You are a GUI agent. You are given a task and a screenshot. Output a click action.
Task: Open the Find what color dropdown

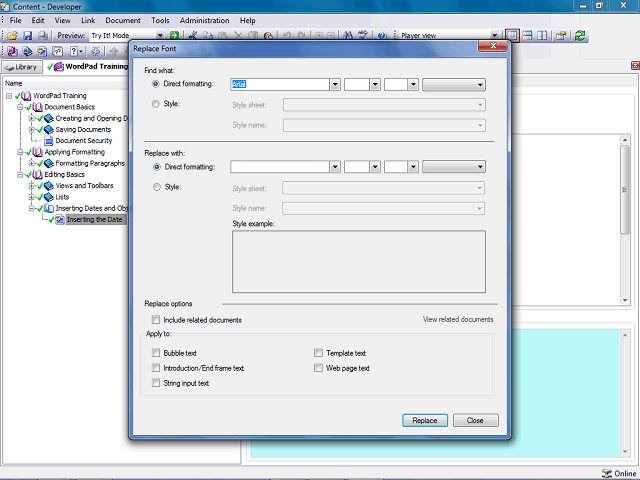pyautogui.click(x=454, y=85)
